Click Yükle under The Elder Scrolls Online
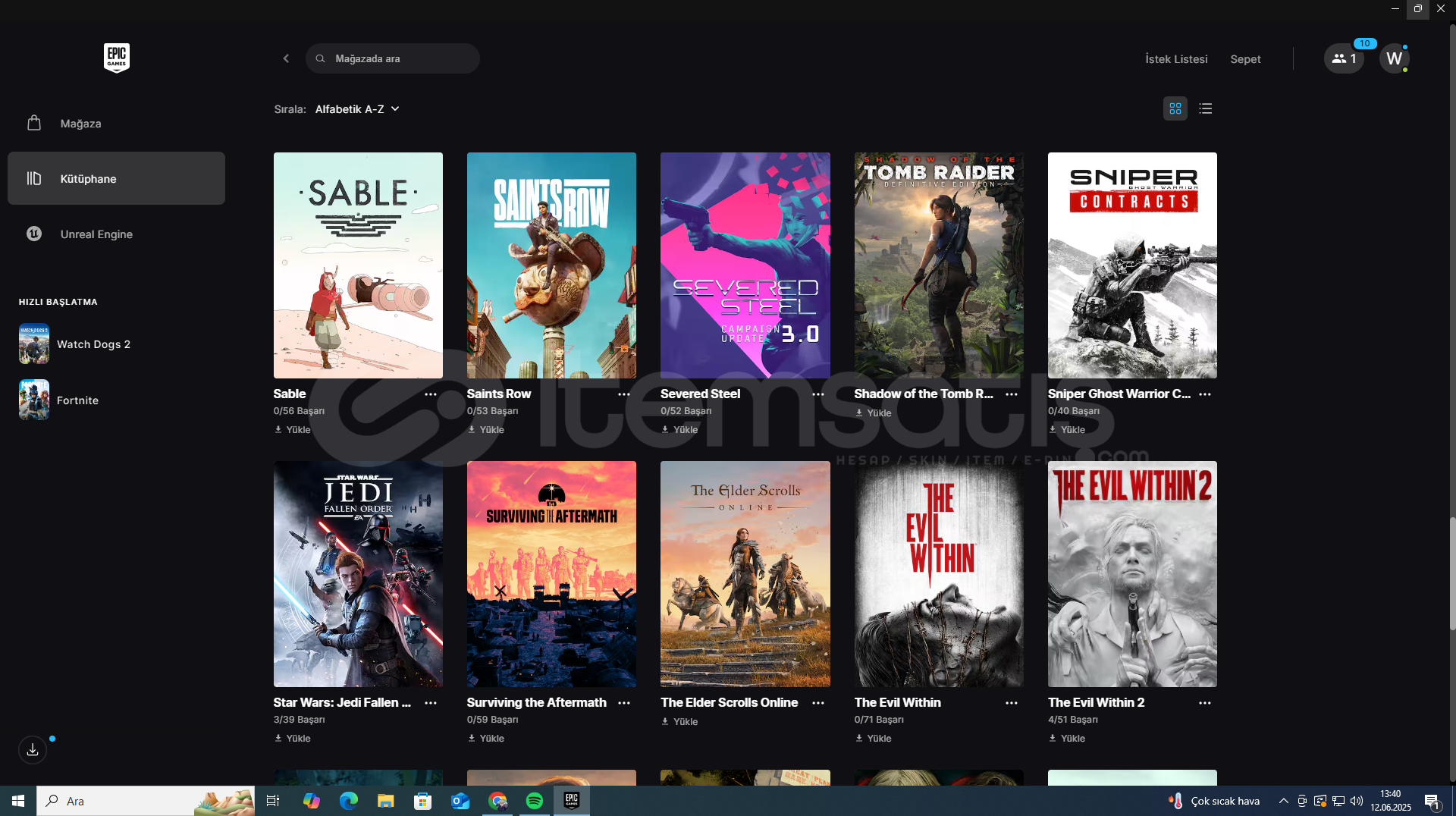Screen dimensions: 1456x816 [x=679, y=721]
